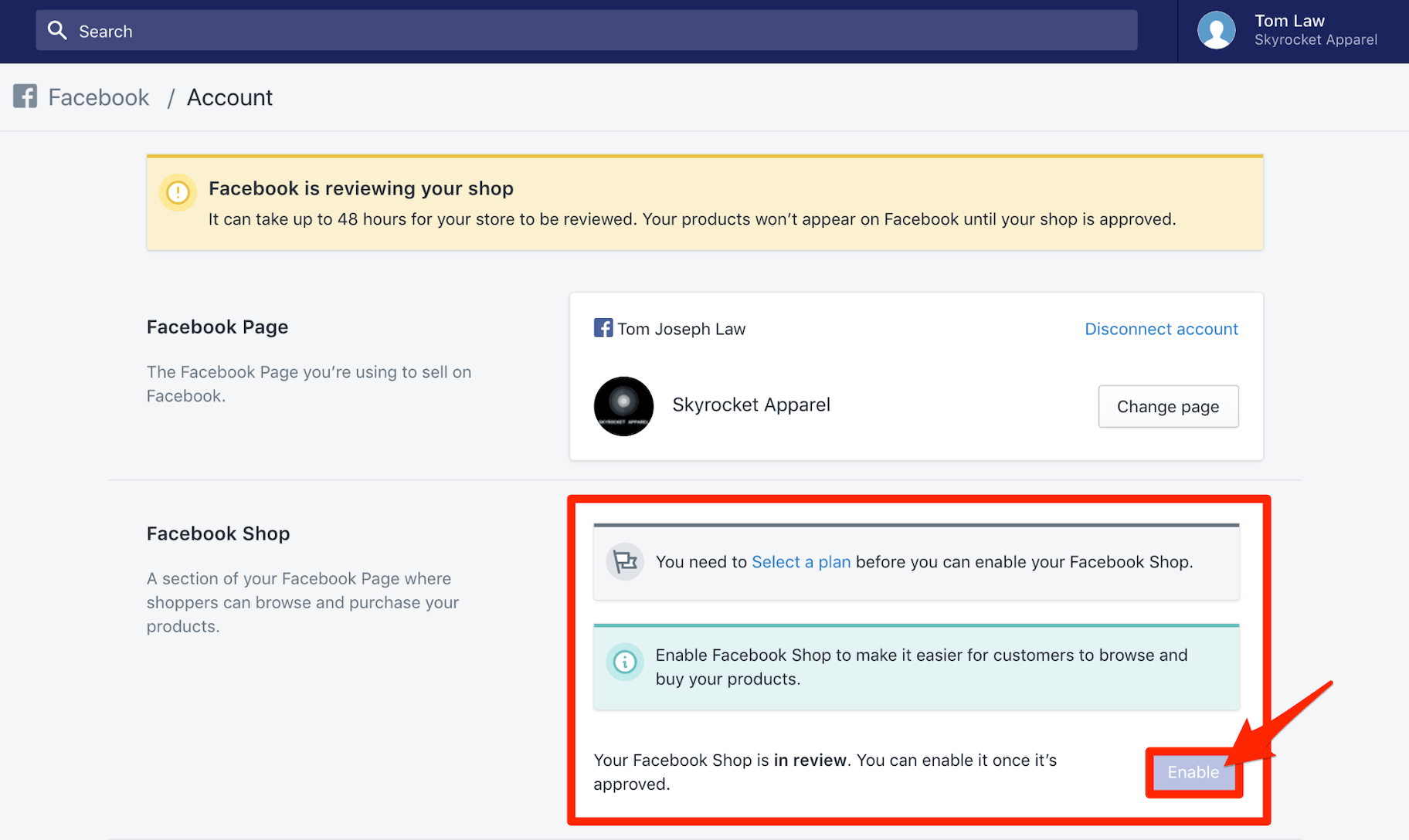Click the Skyrocket Apparel page thumbnail
The height and width of the screenshot is (840, 1409).
point(623,406)
